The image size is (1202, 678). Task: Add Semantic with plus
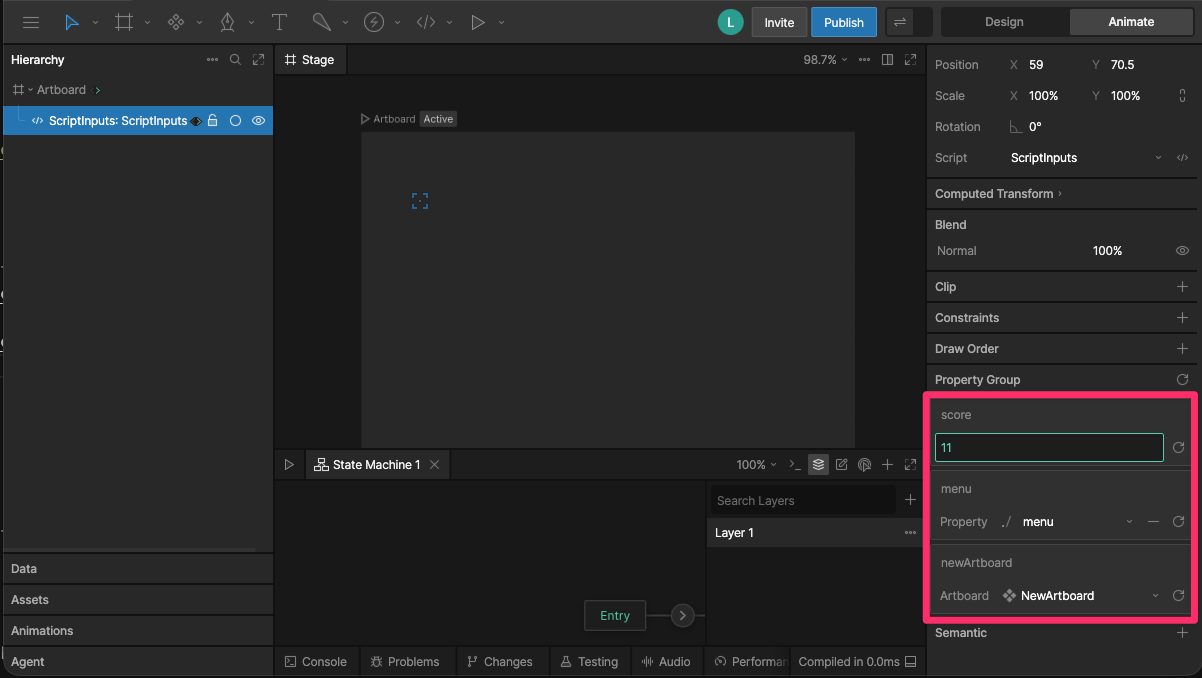click(x=1183, y=633)
